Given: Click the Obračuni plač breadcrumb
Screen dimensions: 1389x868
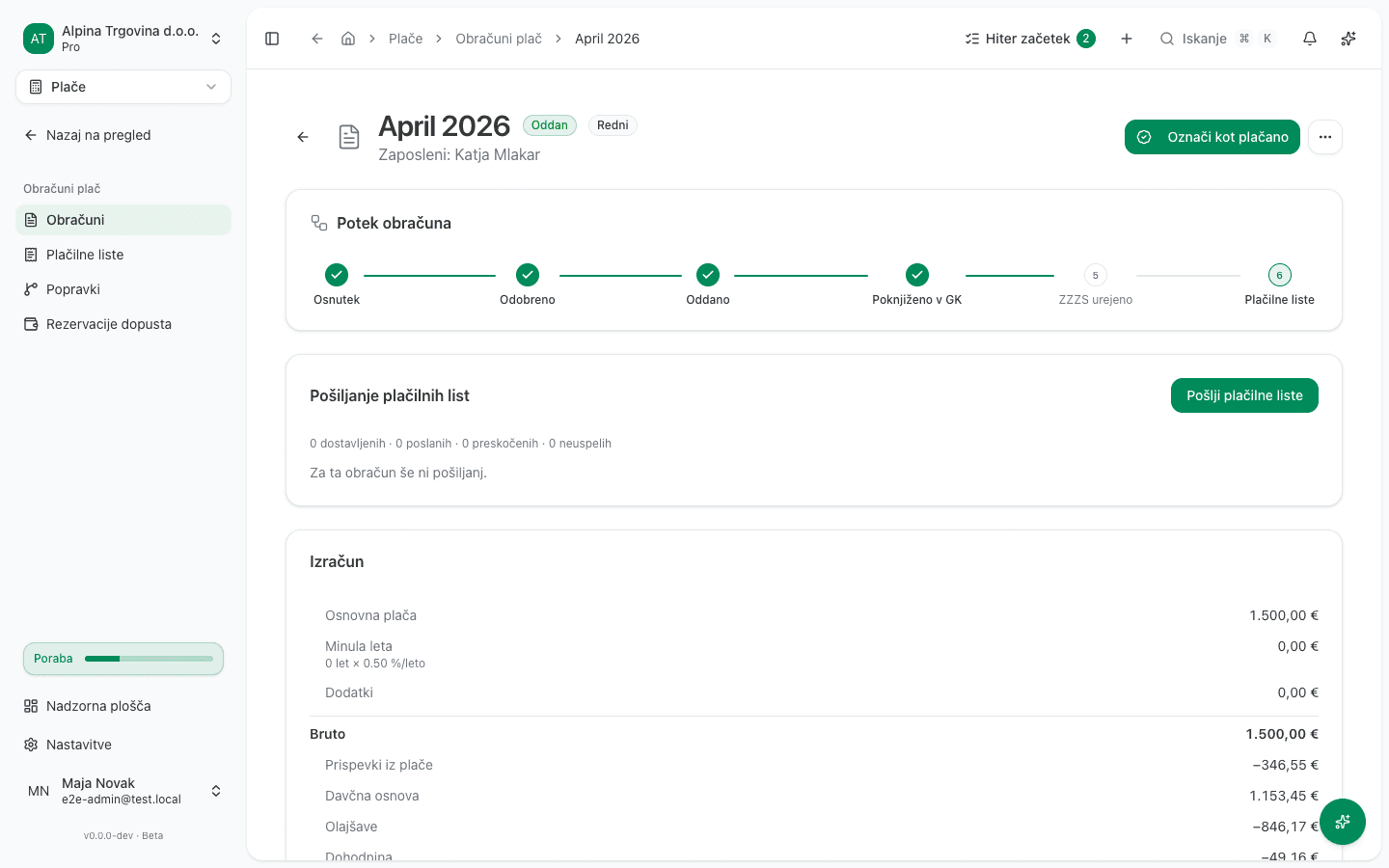Looking at the screenshot, I should (x=499, y=39).
